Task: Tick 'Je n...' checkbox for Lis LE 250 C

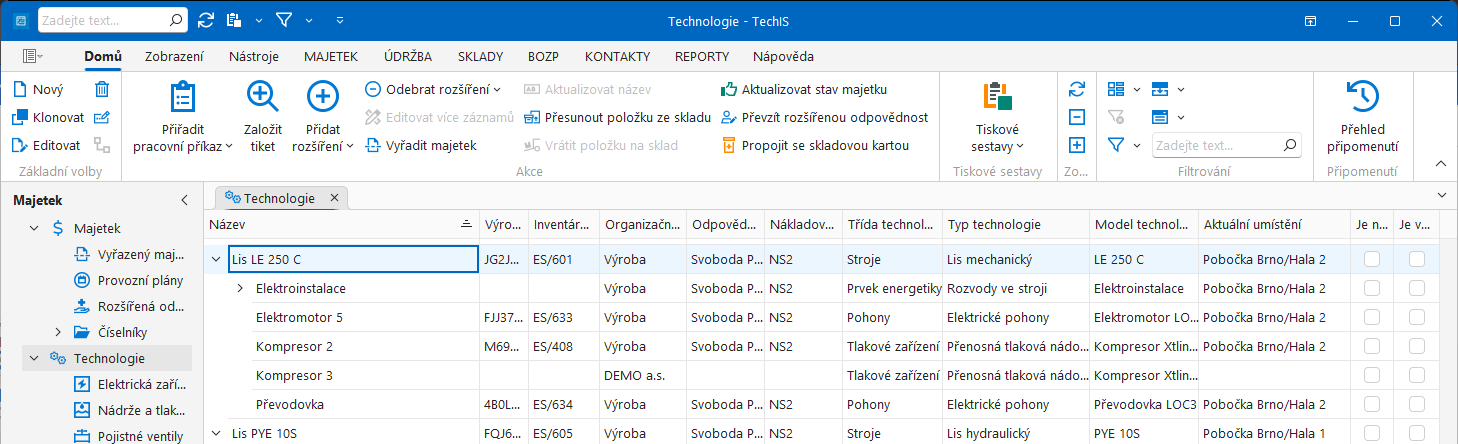Action: [1372, 259]
